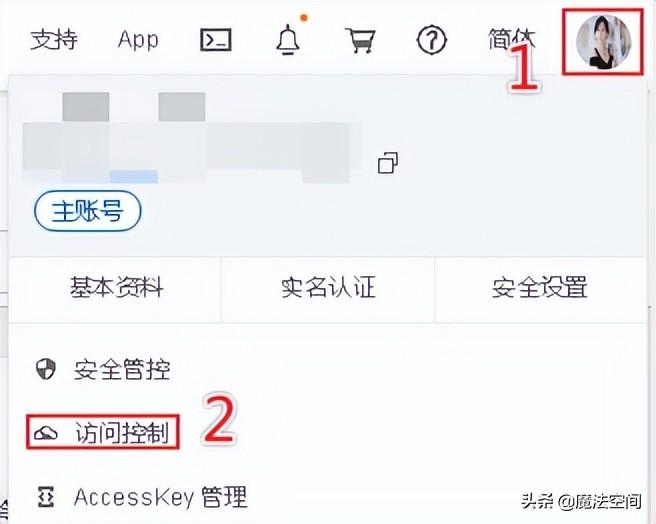The image size is (656, 524).
Task: Open the 支持 menu
Action: coord(54,40)
